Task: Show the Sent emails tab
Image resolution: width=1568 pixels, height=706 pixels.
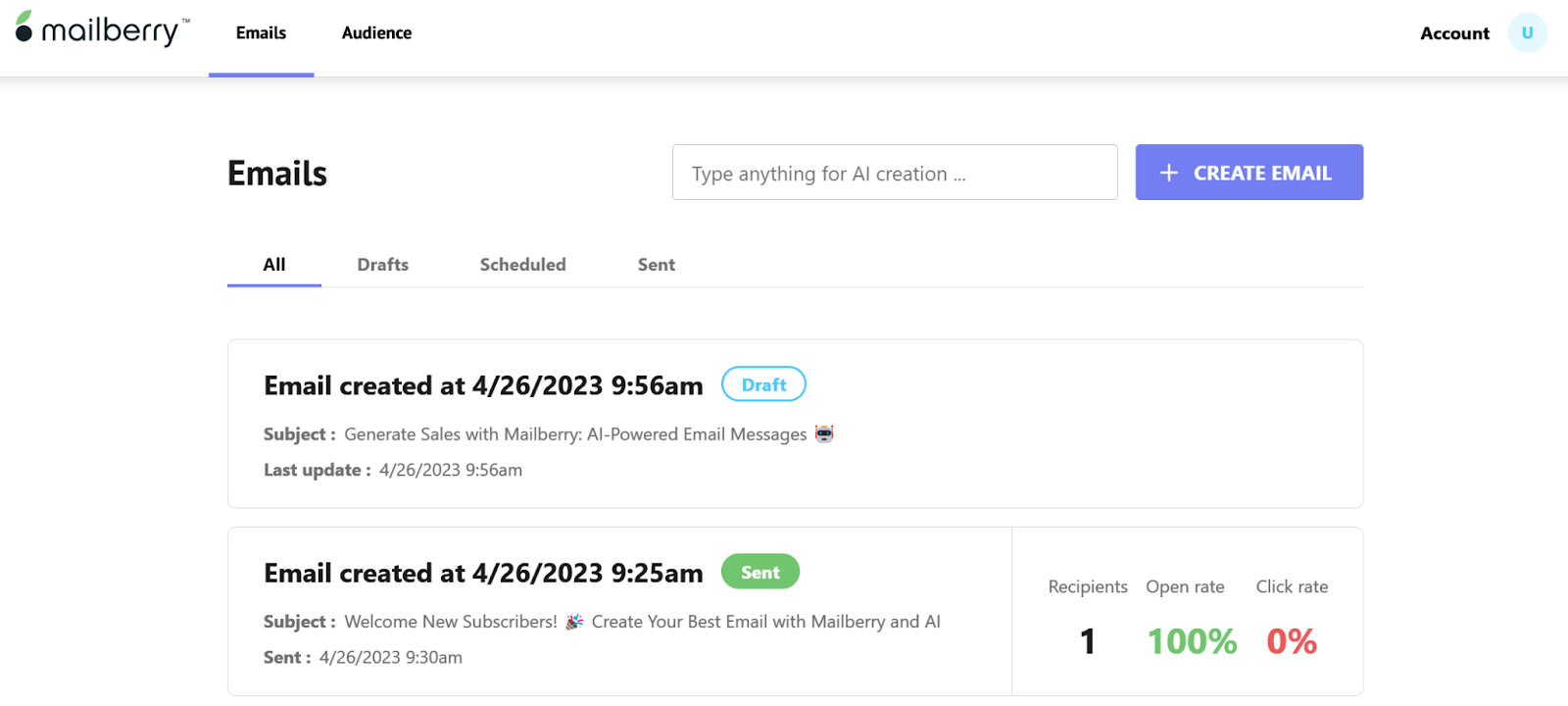Action: click(656, 265)
